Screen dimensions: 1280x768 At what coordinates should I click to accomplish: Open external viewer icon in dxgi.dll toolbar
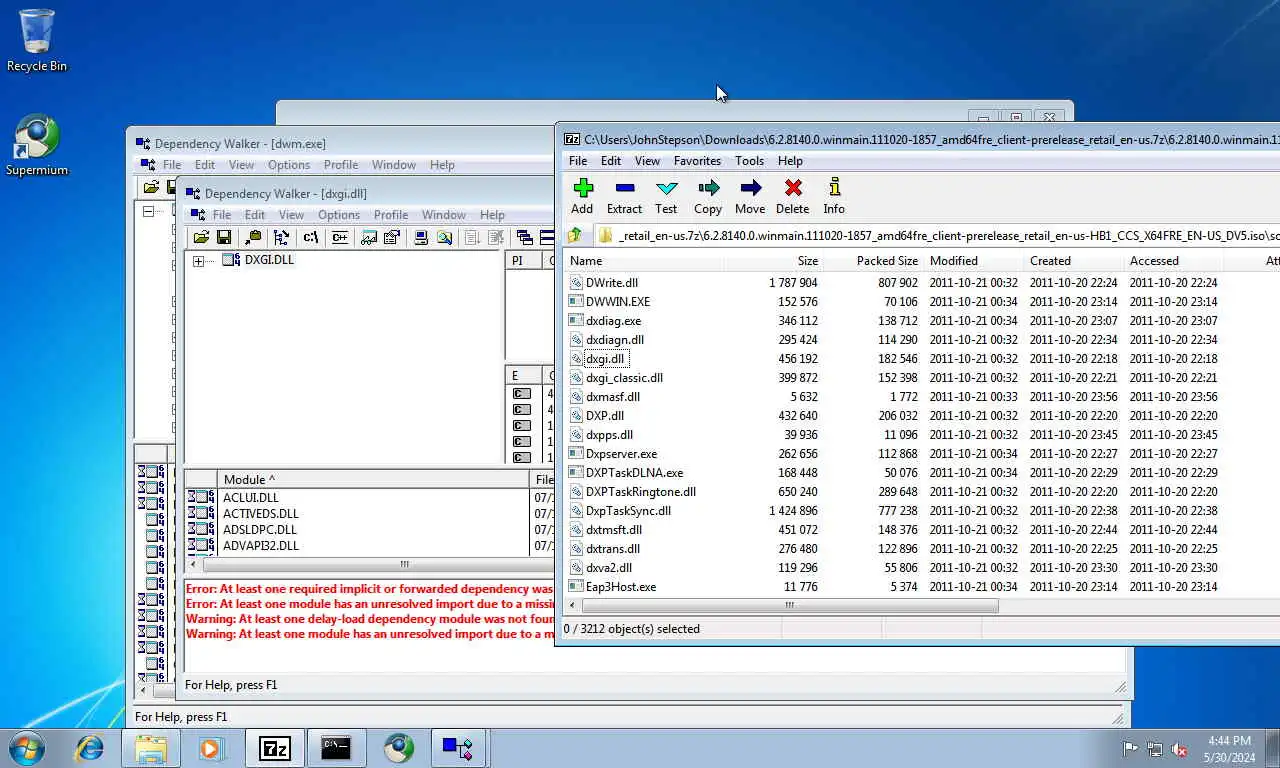[x=368, y=237]
